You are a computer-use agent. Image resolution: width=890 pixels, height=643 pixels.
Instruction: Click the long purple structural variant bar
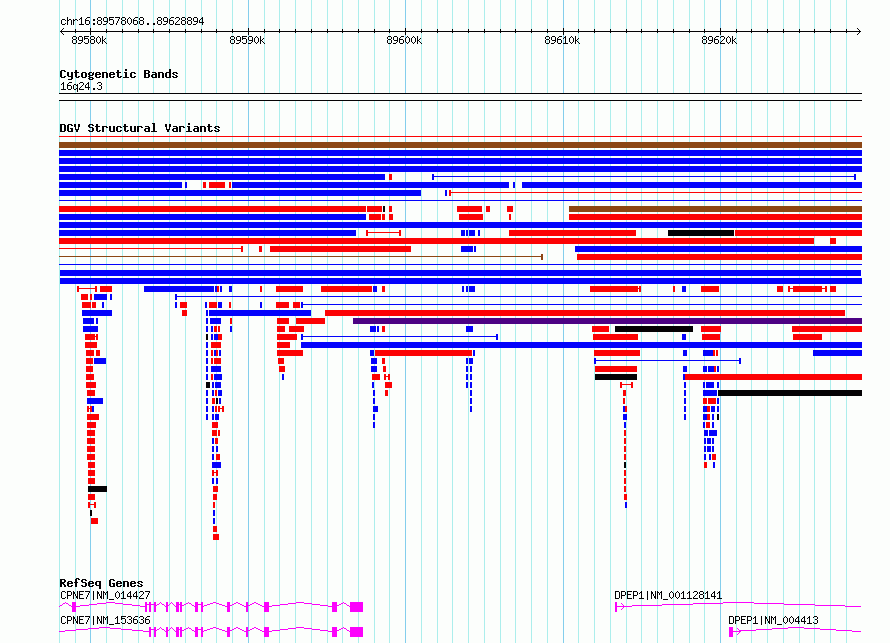click(x=607, y=321)
